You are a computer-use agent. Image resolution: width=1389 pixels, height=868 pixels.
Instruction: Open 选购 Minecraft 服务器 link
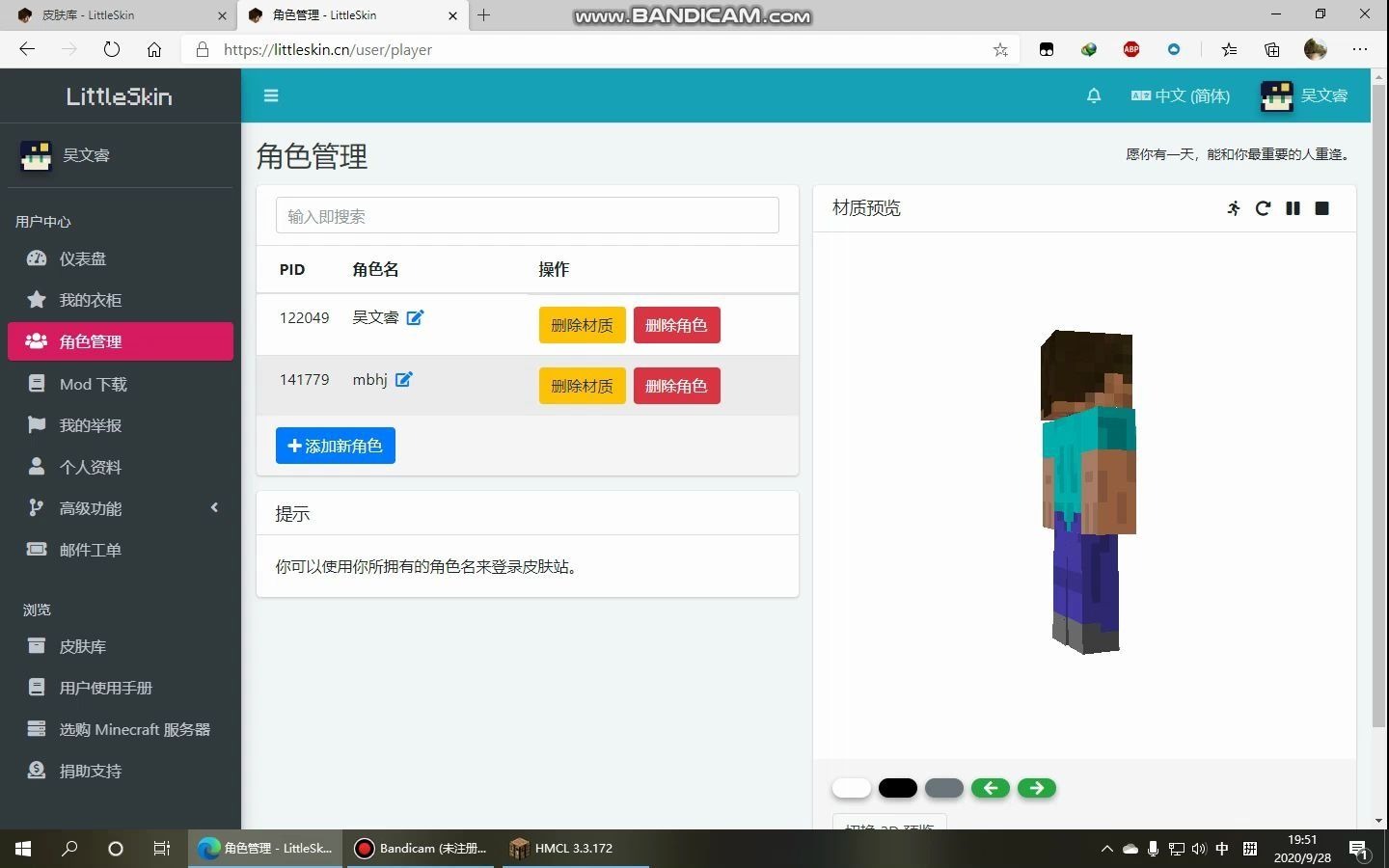pyautogui.click(x=121, y=729)
